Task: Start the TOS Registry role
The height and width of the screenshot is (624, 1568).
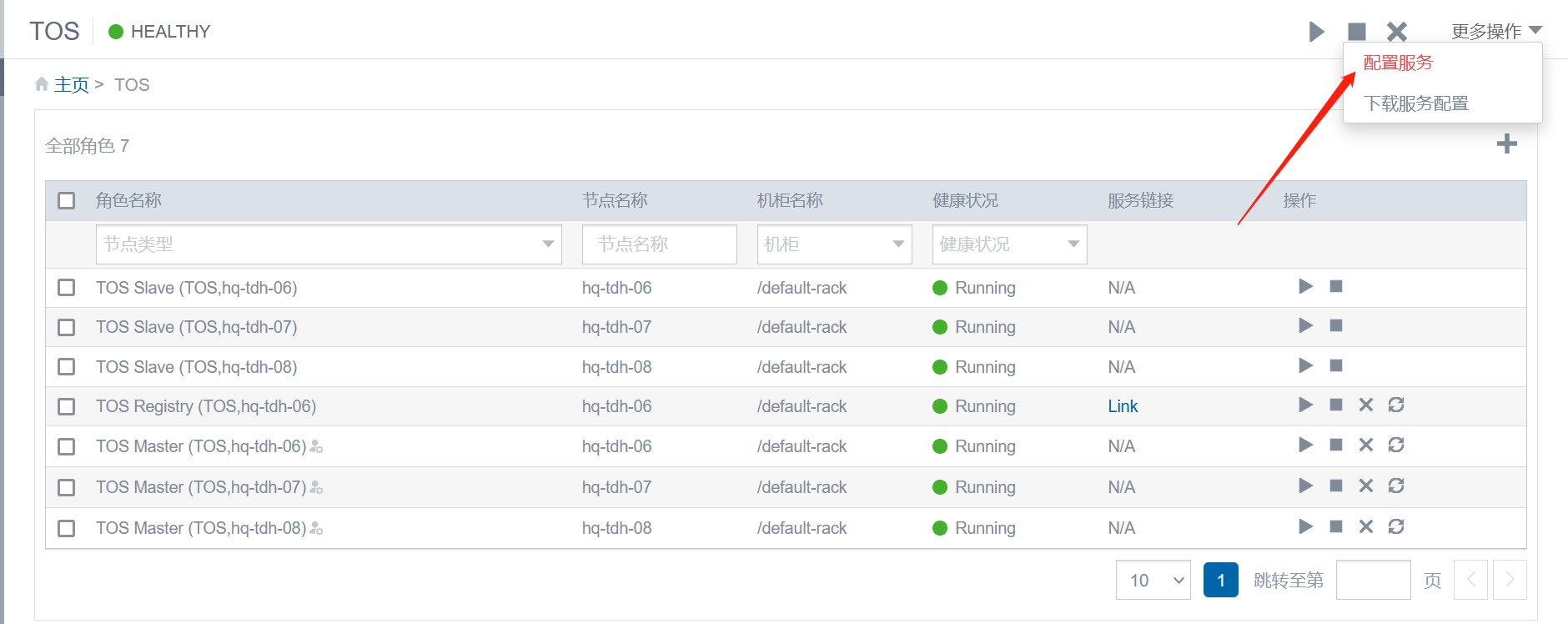Action: click(x=1306, y=405)
